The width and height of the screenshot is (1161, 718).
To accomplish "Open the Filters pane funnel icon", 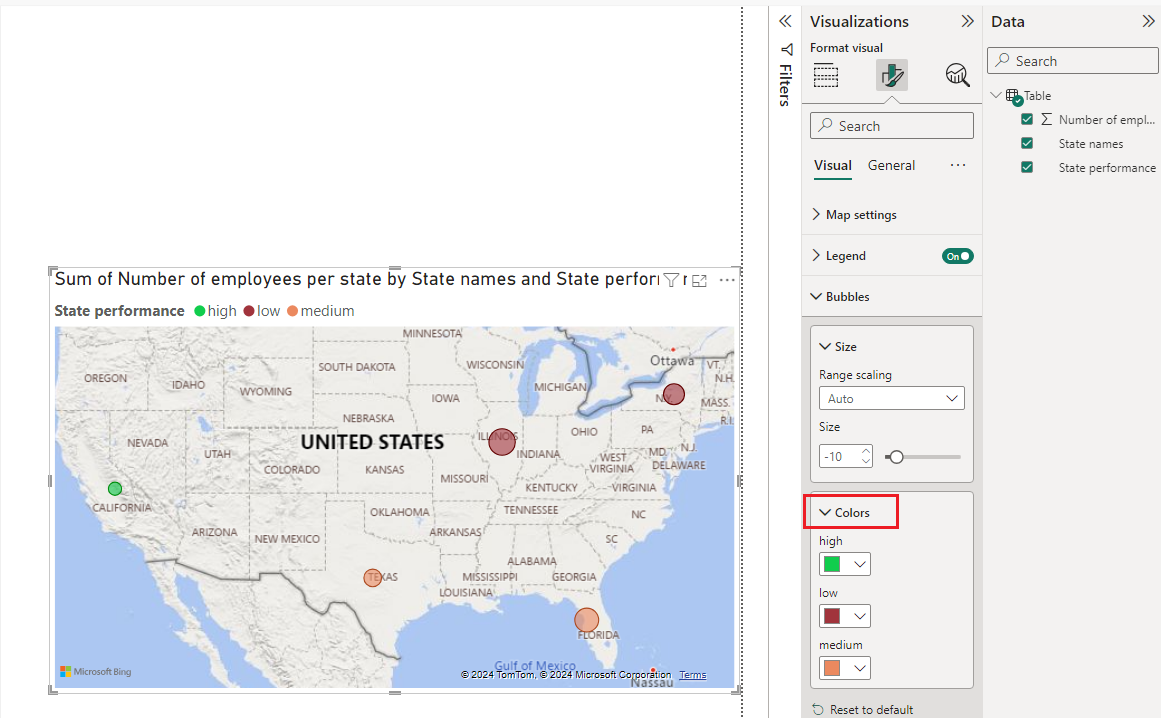I will 786,50.
